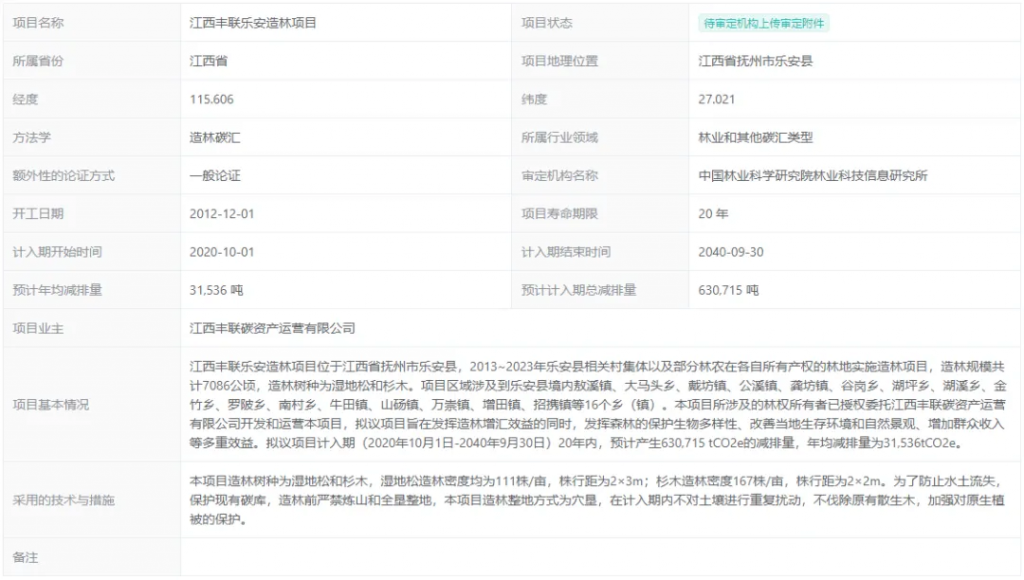This screenshot has height=580, width=1024.
Task: Select crediting period start 2020-10-01
Action: (222, 252)
